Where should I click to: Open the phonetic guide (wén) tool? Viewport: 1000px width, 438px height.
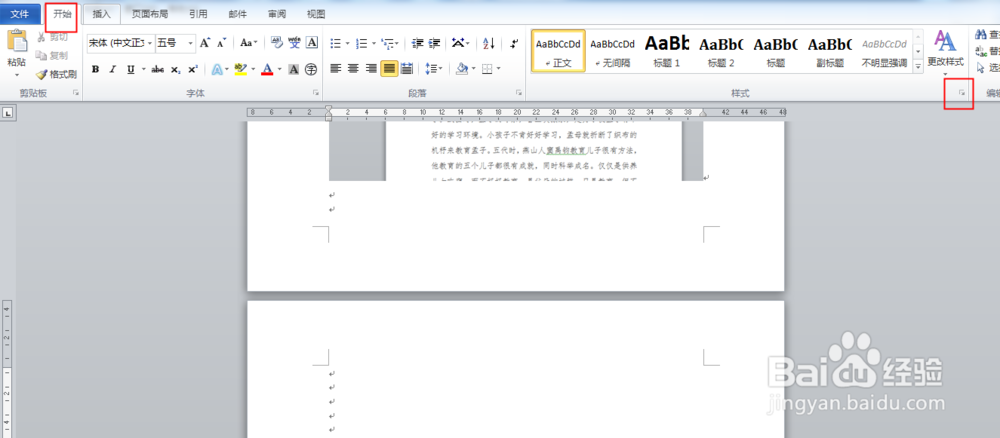tap(294, 43)
